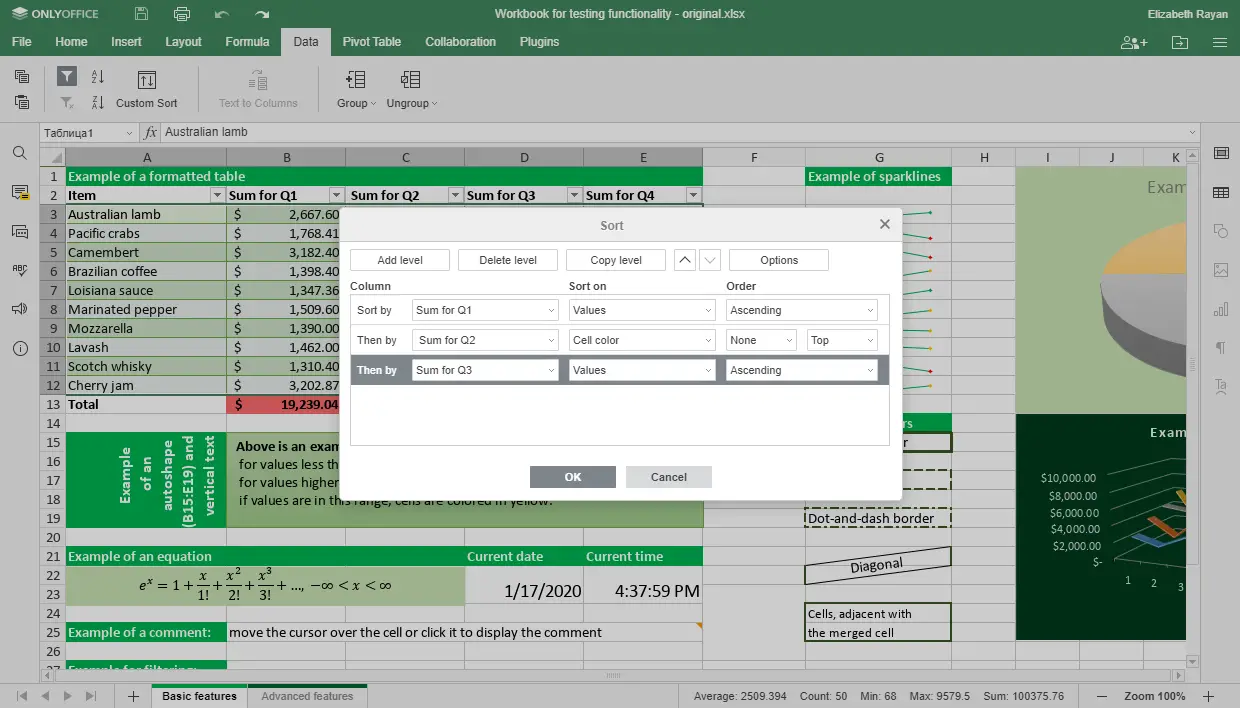
Task: Open the Search panel in the left sidebar
Action: pos(20,153)
